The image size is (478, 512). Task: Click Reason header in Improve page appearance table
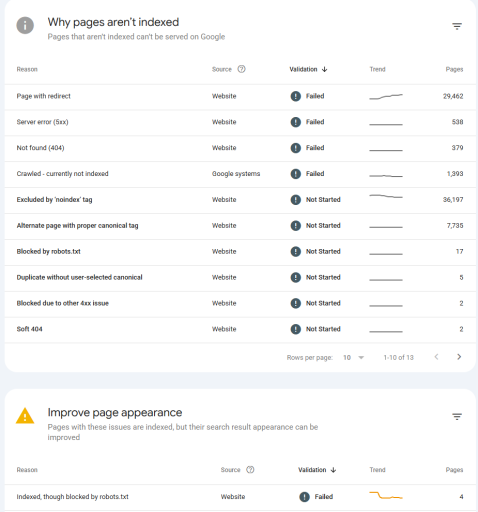click(x=27, y=470)
